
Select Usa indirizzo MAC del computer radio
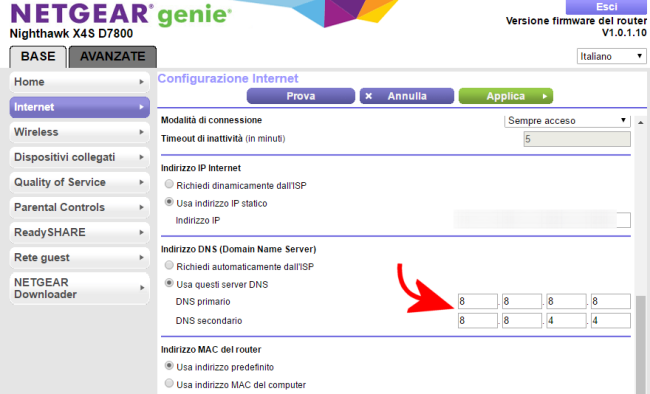(169, 383)
